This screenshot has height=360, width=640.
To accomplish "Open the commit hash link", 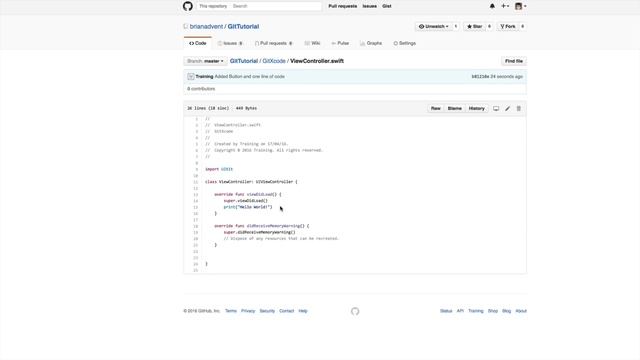I will coord(480,76).
